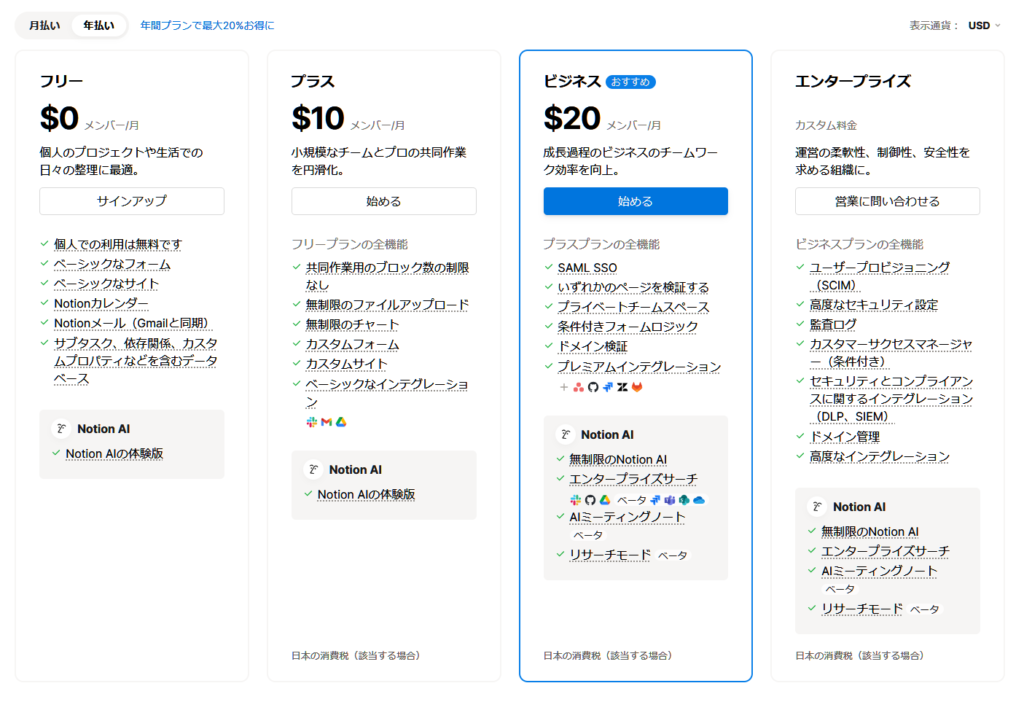Click Notion AIの体験版 in the フリー plan
This screenshot has width=1024, height=702.
(114, 454)
